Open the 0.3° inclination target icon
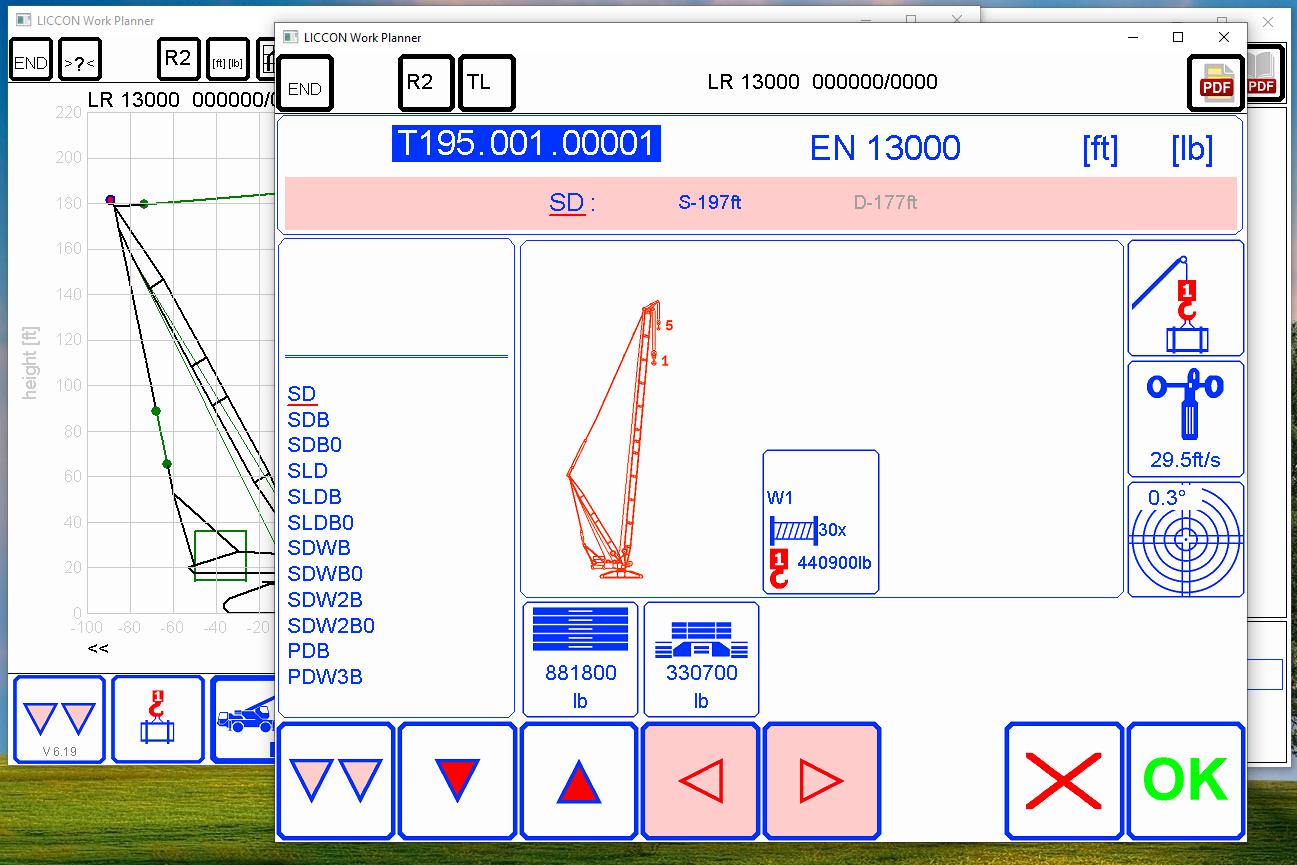The width and height of the screenshot is (1297, 865). coord(1186,540)
